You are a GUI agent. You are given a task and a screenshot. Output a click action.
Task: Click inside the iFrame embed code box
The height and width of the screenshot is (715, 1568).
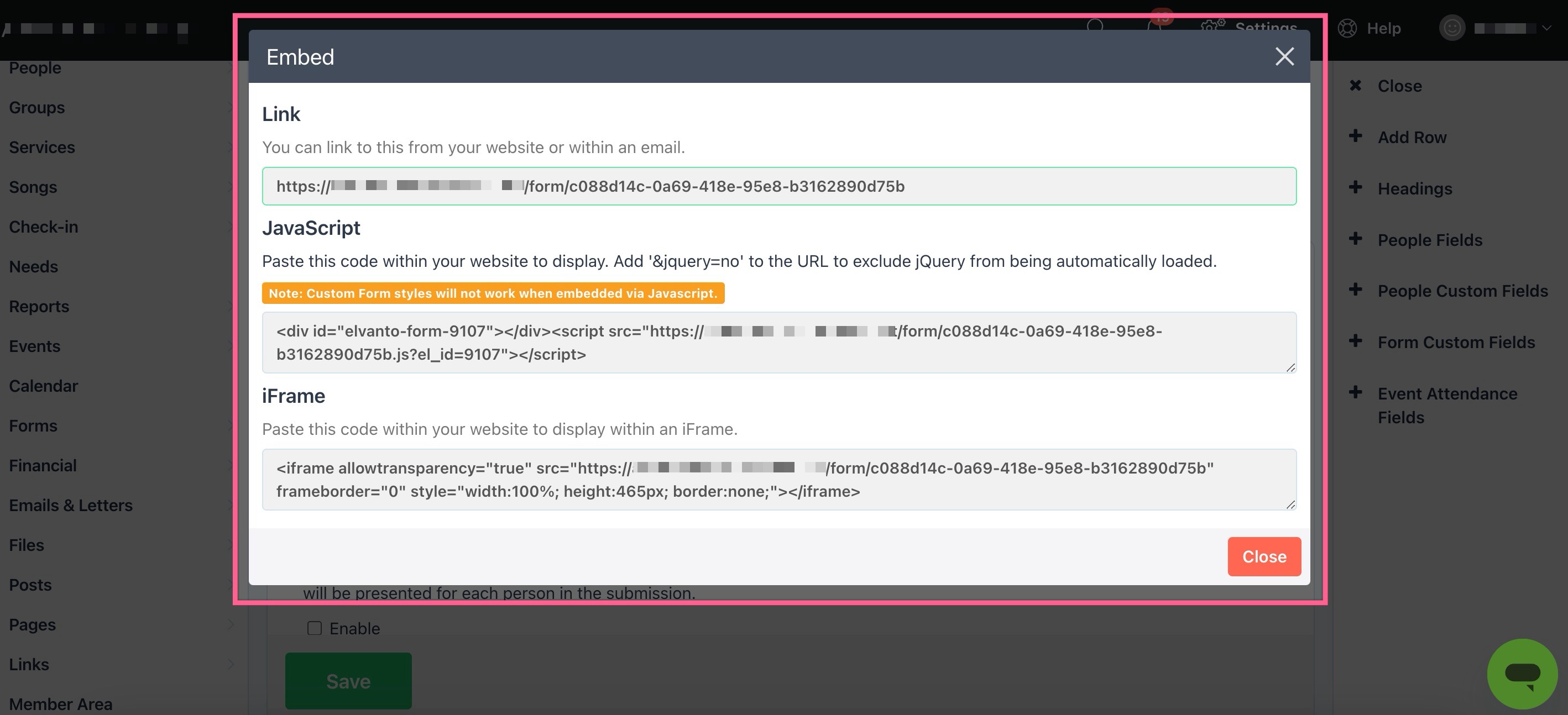pos(779,480)
